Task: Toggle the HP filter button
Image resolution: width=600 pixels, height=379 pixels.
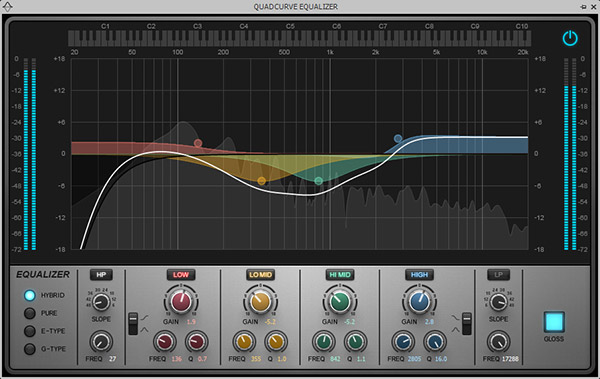Action: (101, 274)
